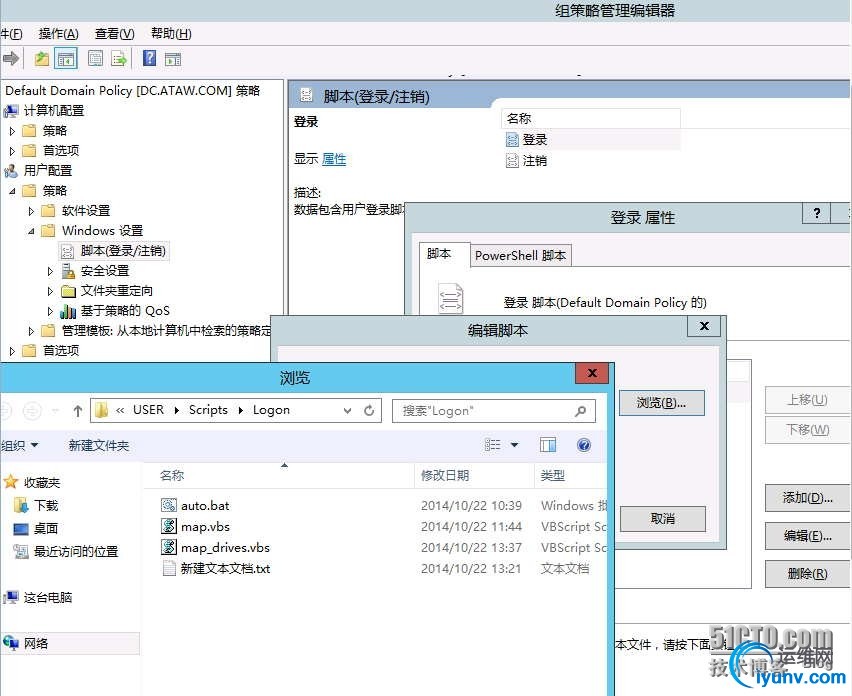
Task: Select the 安全设置 tree icon
Action: click(68, 271)
